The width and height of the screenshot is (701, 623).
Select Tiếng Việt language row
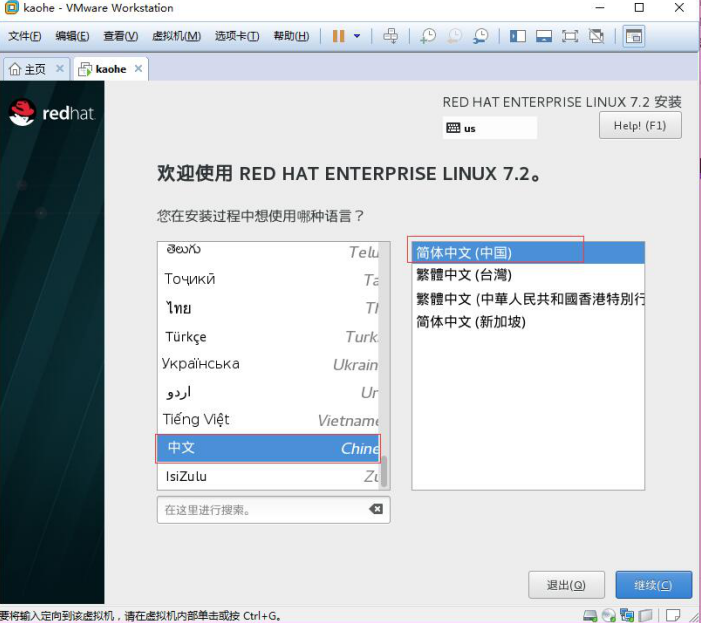268,420
